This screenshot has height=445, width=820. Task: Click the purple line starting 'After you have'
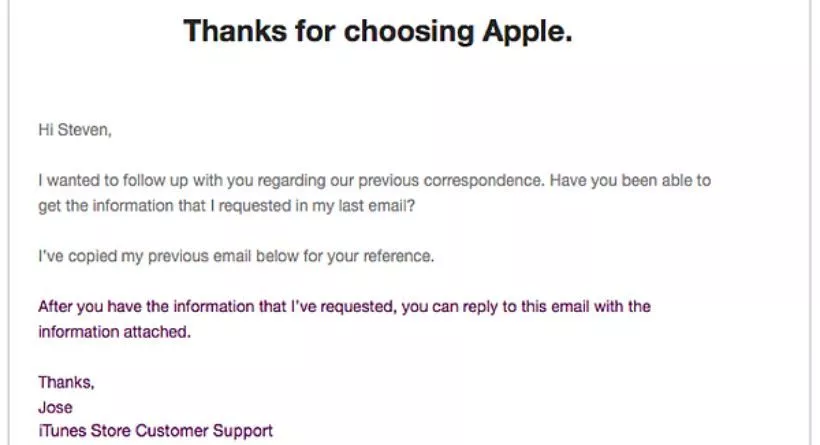(x=344, y=306)
